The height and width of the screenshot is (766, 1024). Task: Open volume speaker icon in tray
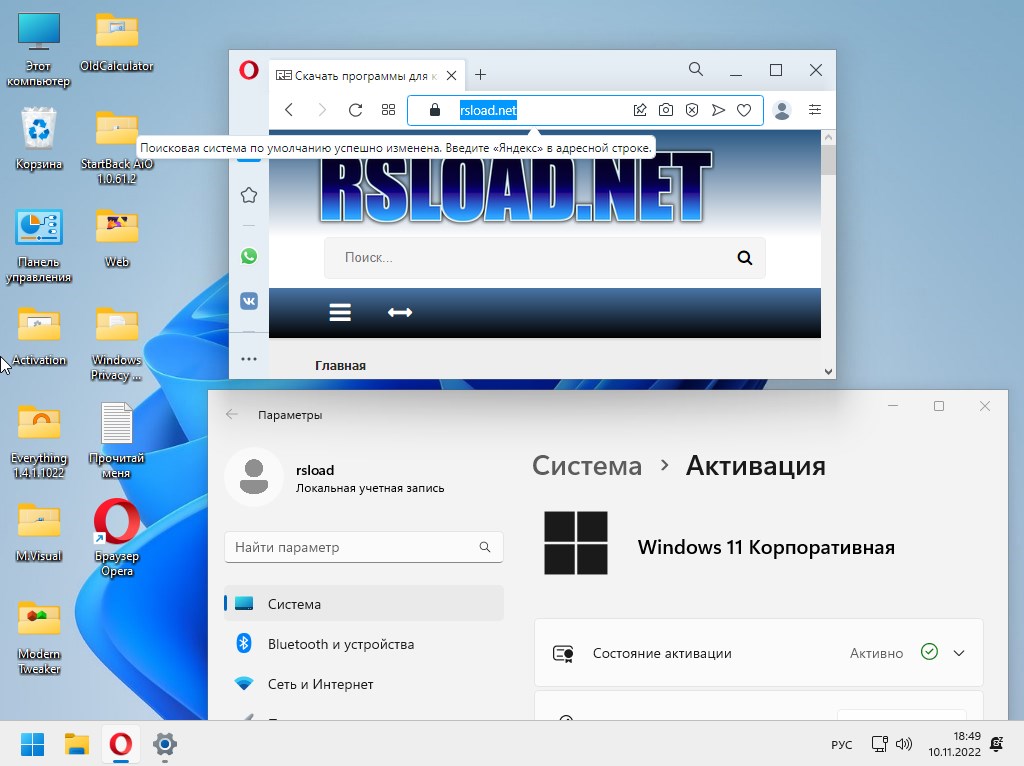coord(904,744)
